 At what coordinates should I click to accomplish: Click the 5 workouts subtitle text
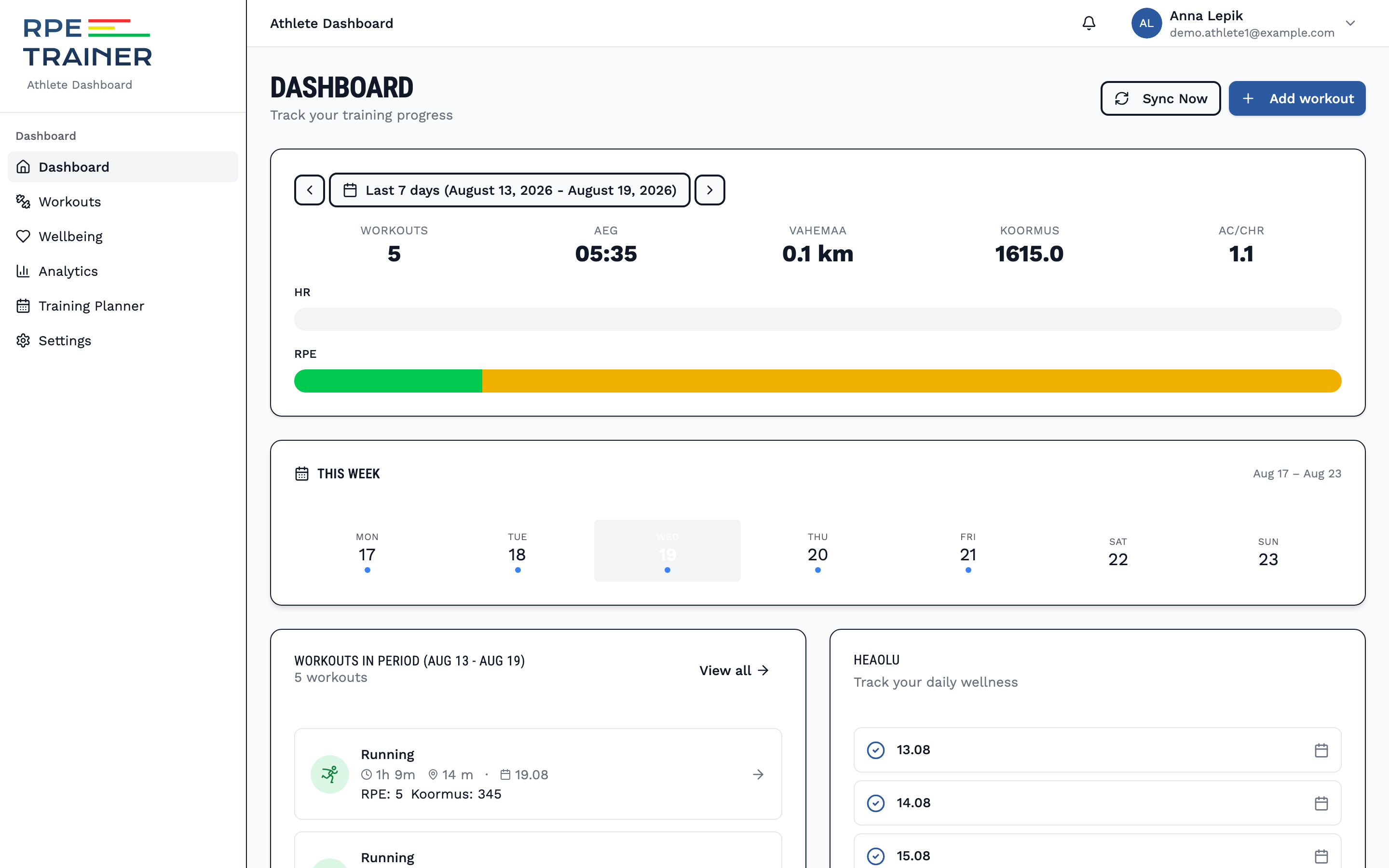pyautogui.click(x=330, y=678)
